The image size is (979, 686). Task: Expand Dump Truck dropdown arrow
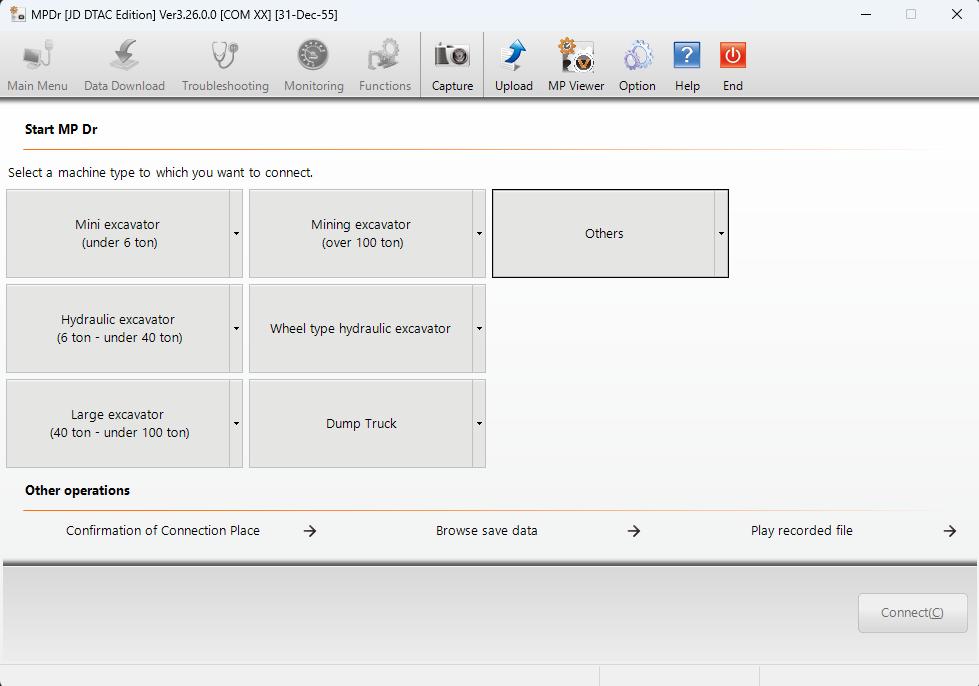tap(479, 423)
